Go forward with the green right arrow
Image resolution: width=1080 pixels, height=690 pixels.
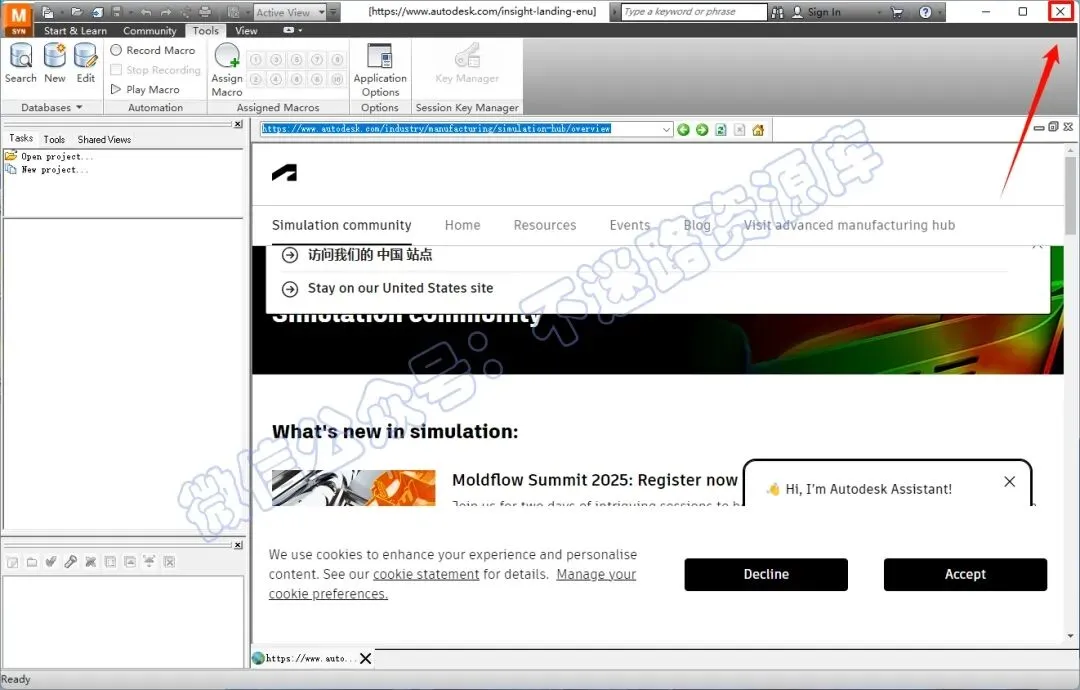tap(702, 129)
